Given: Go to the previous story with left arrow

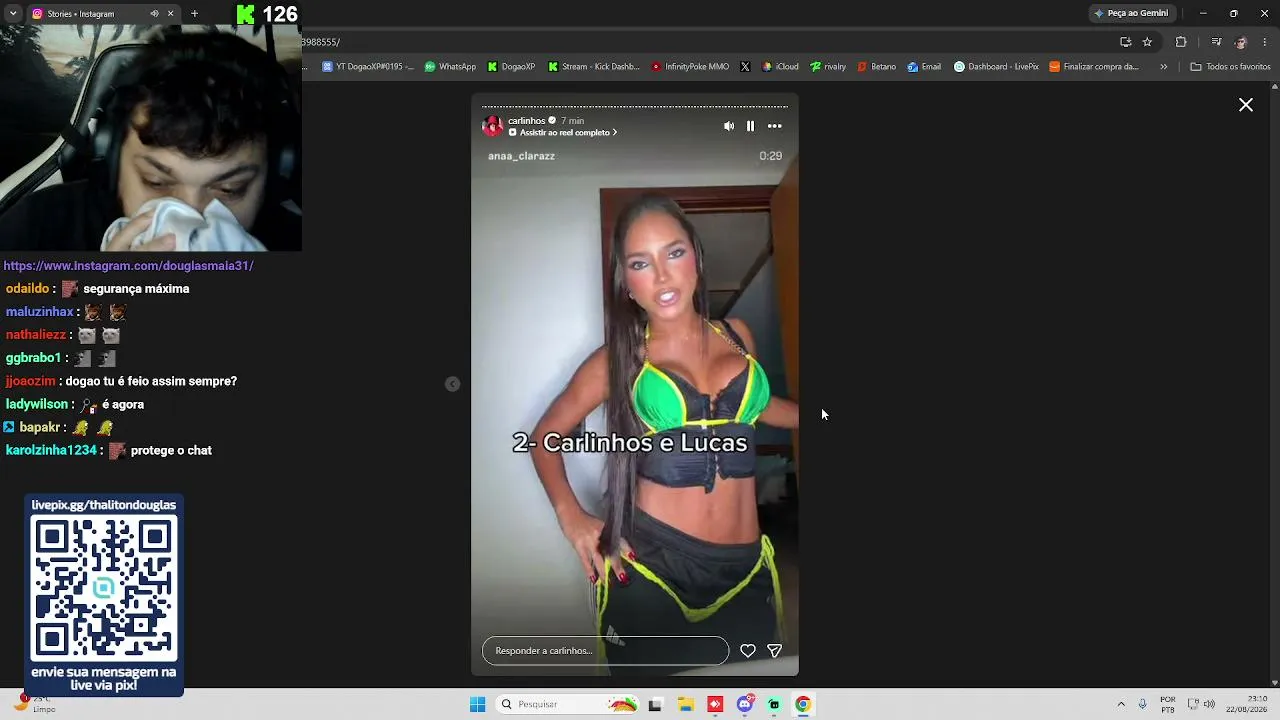Looking at the screenshot, I should pos(452,384).
